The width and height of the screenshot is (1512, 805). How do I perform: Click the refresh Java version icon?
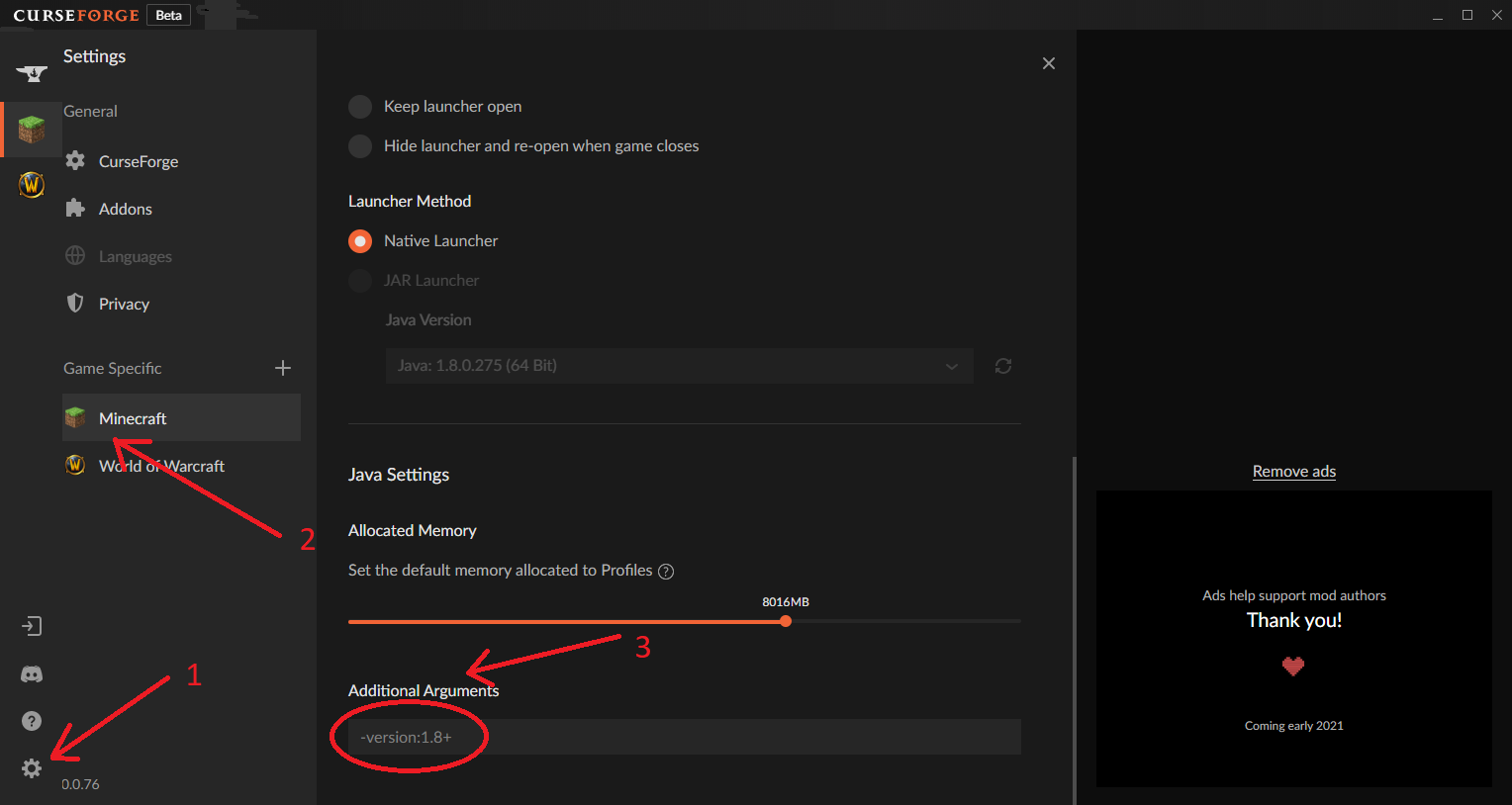1003,366
